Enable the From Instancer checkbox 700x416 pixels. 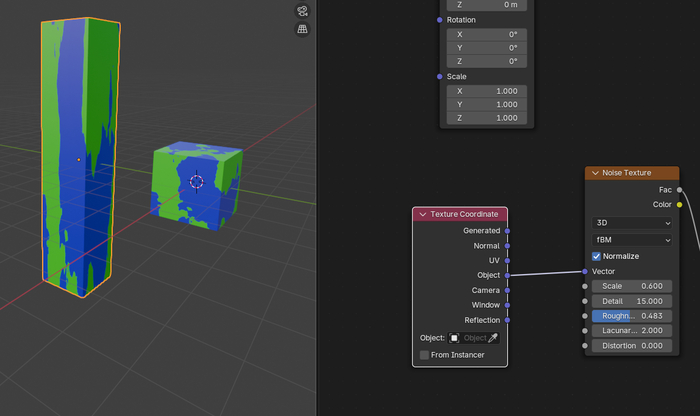tap(425, 355)
